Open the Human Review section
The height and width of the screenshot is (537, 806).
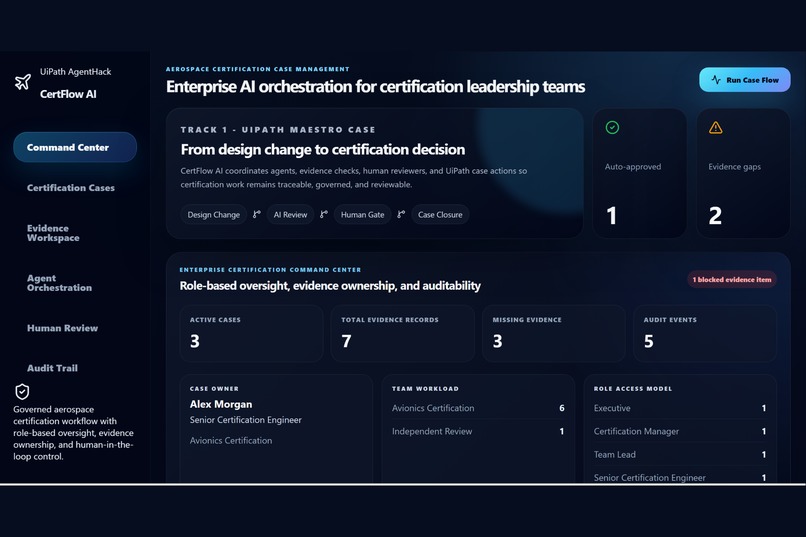[x=62, y=328]
